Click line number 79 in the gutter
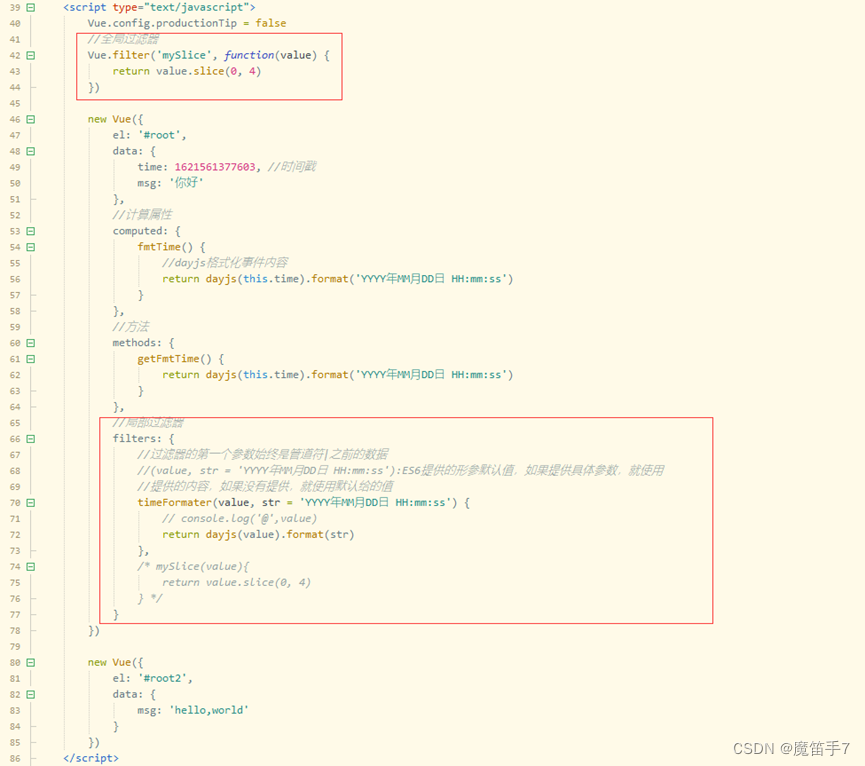Screen dimensions: 865x766 15,646
